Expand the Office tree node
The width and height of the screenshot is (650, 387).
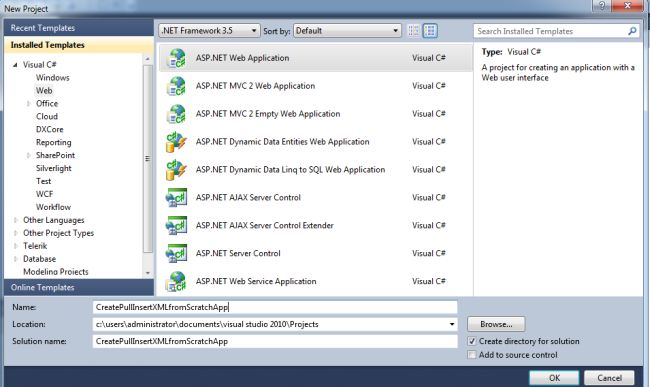point(29,104)
